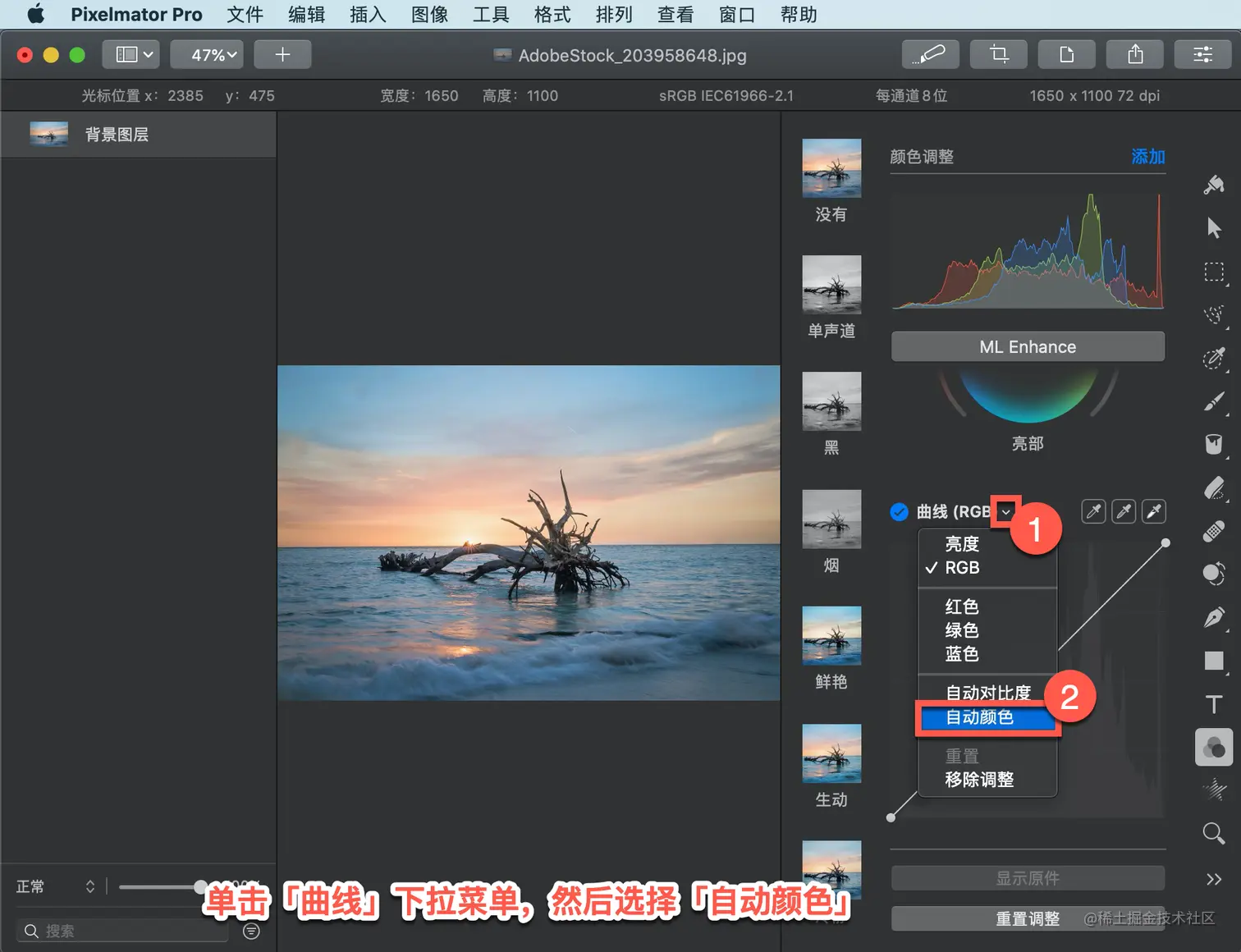This screenshot has height=952, width=1241.
Task: Show more tools via double chevron
Action: [1214, 879]
